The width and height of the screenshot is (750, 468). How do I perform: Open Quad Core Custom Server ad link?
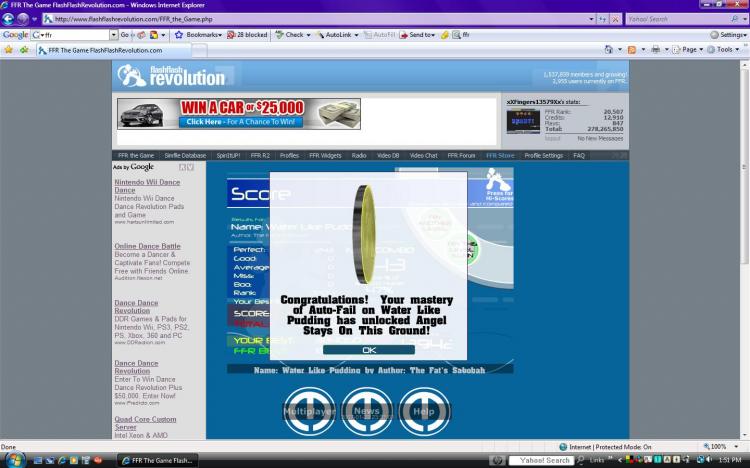(x=145, y=423)
